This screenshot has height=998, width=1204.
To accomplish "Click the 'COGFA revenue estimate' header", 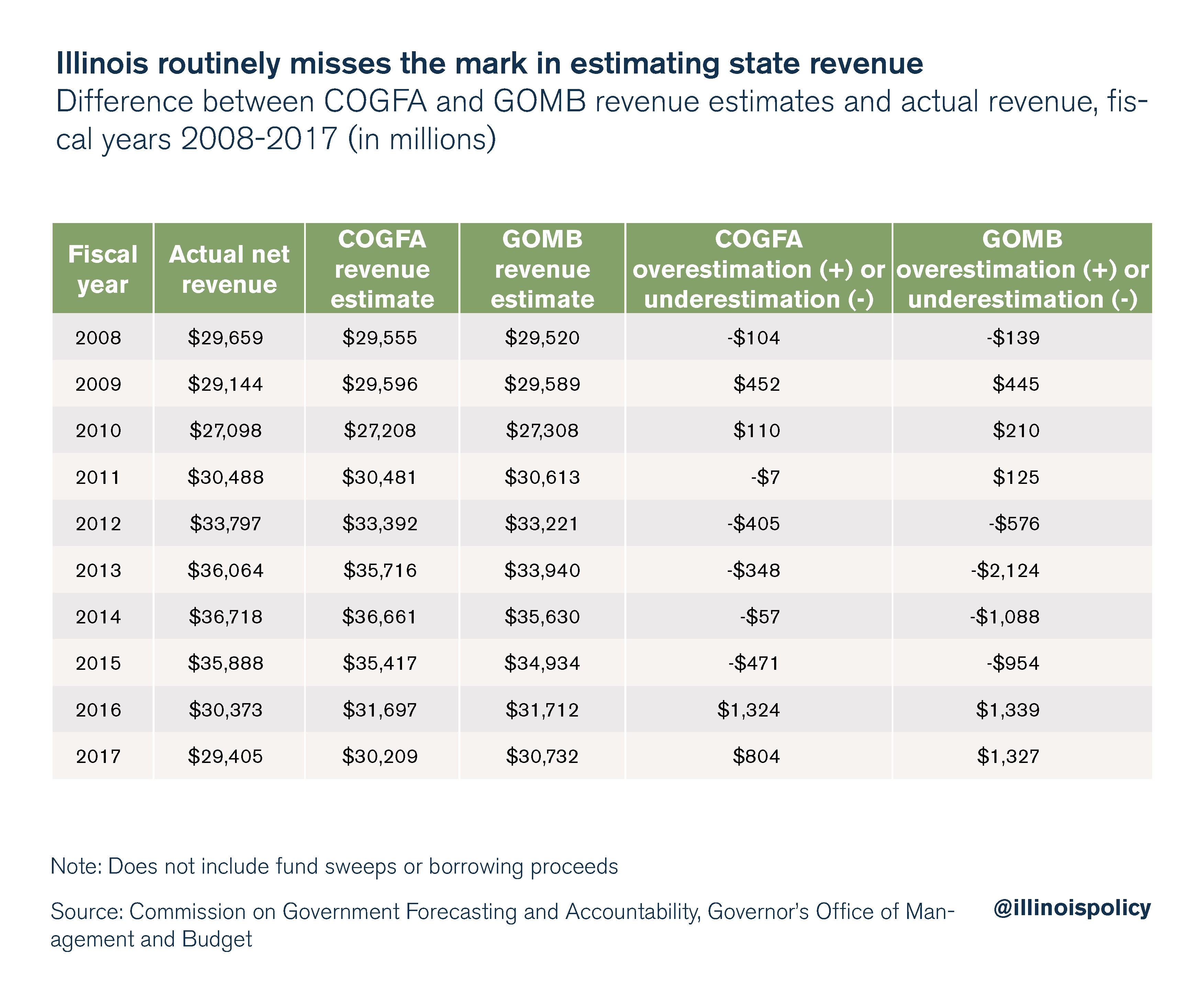I will [382, 268].
